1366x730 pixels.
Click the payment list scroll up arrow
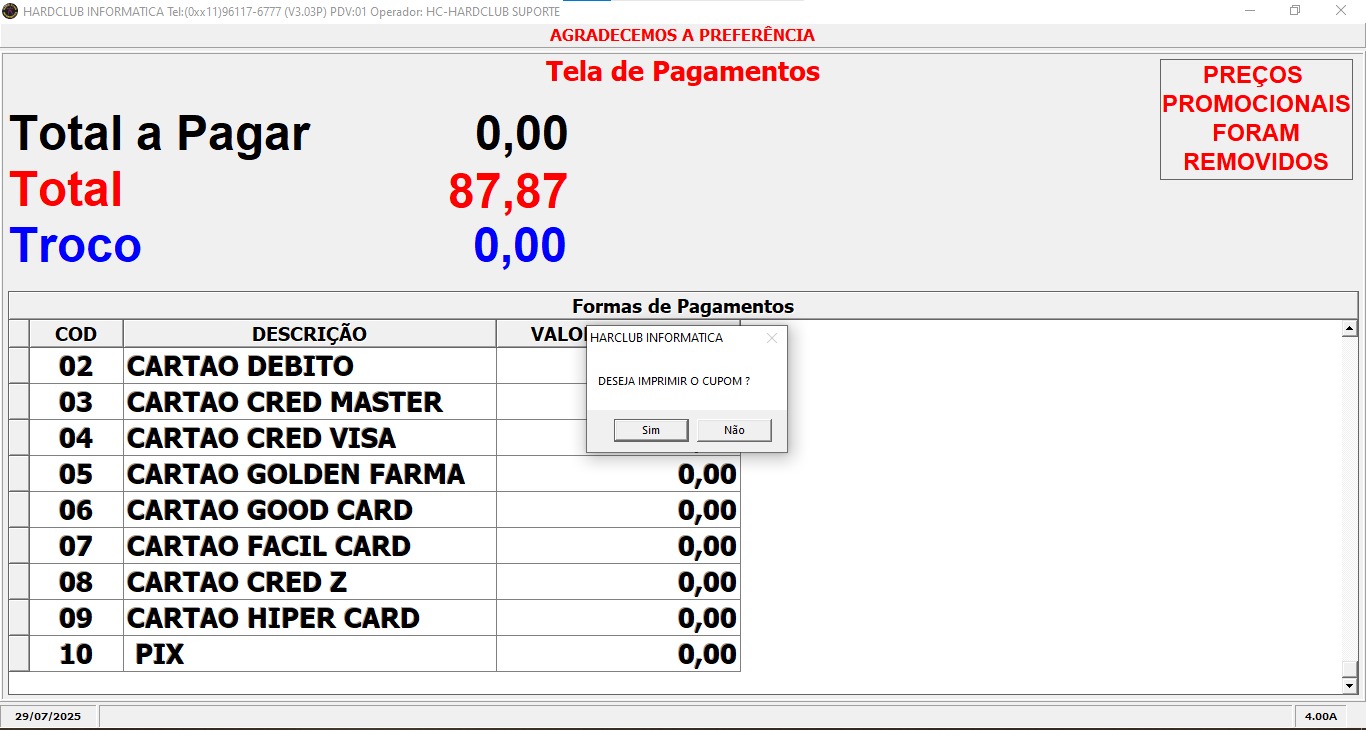(x=1349, y=328)
